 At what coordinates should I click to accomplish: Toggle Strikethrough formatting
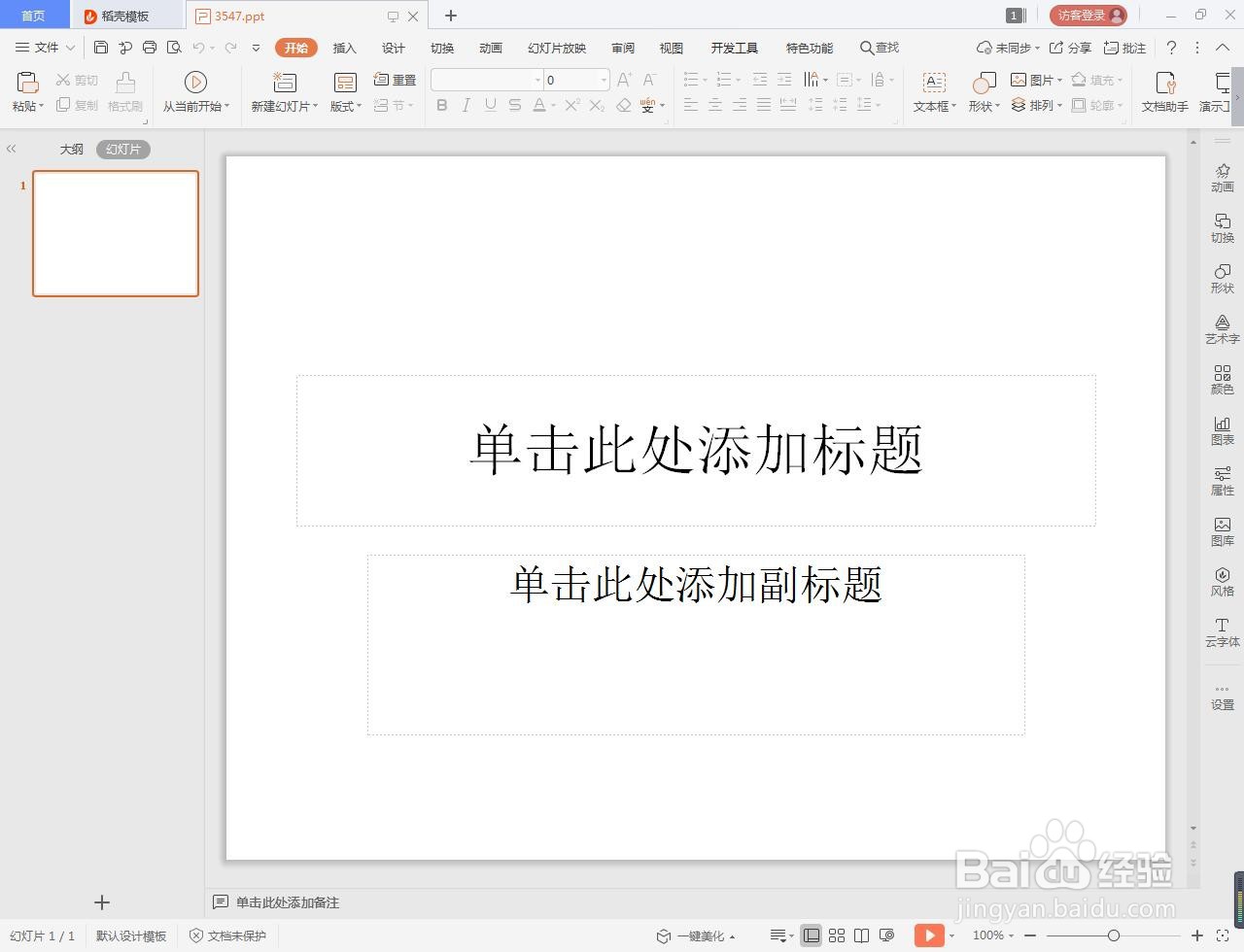click(x=515, y=105)
